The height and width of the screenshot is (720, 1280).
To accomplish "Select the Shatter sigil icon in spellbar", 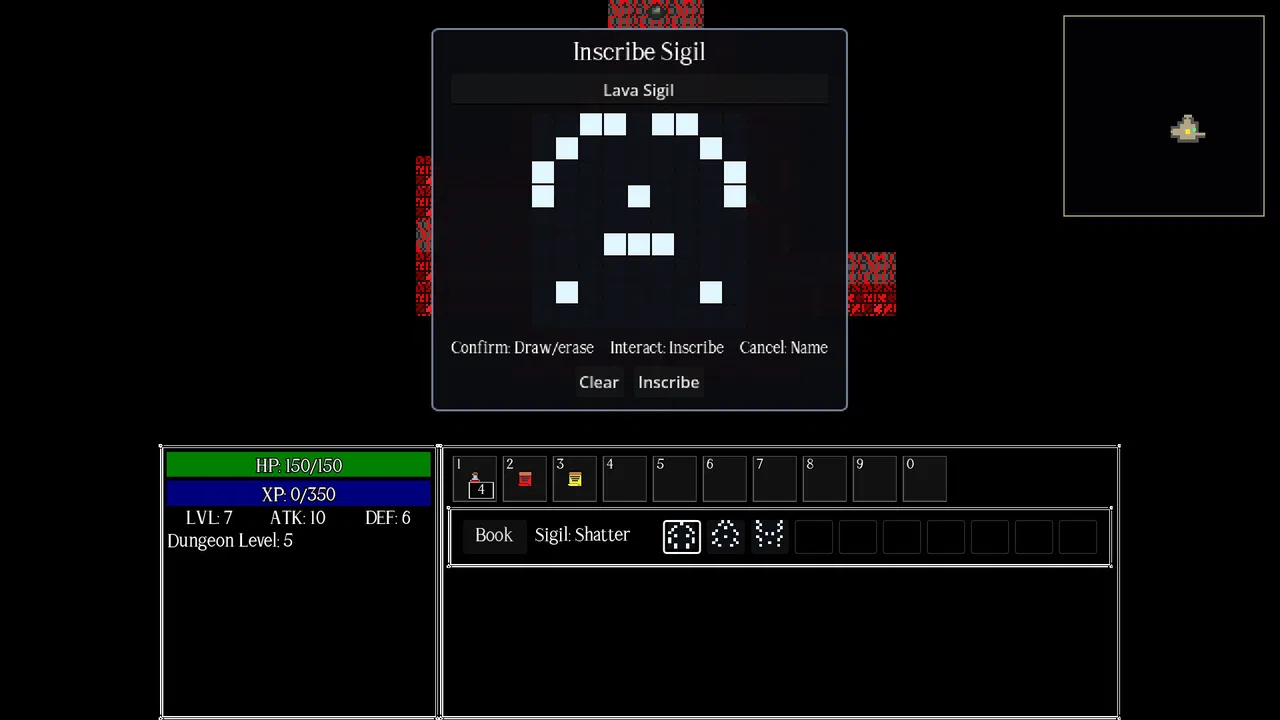I will (681, 535).
